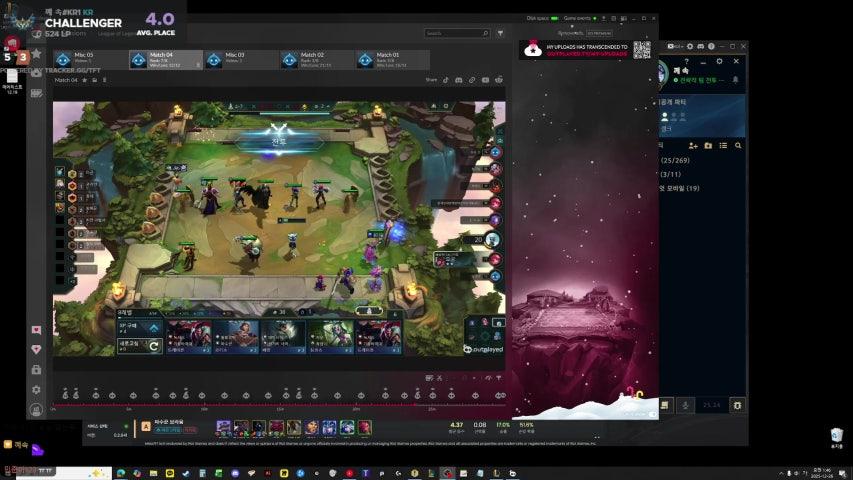This screenshot has height=480, width=853.
Task: Open the premium diamond icon in sidebar
Action: [x=36, y=349]
